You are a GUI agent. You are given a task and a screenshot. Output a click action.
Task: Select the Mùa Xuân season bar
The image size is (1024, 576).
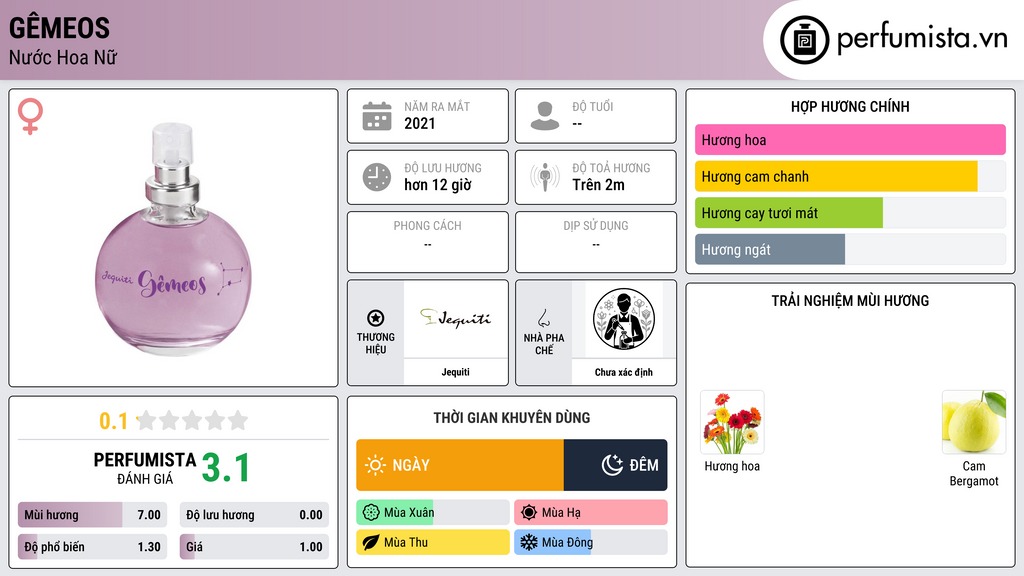coord(432,513)
